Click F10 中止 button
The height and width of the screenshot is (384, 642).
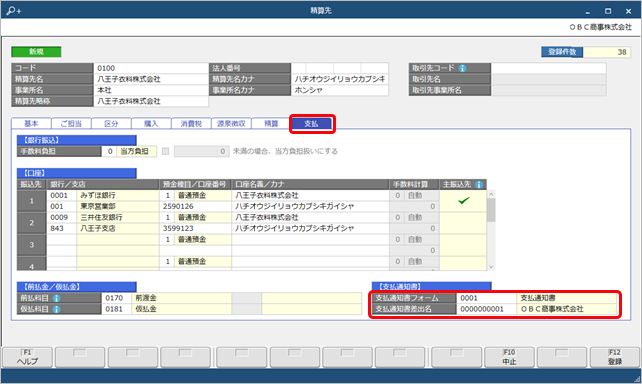[x=509, y=357]
